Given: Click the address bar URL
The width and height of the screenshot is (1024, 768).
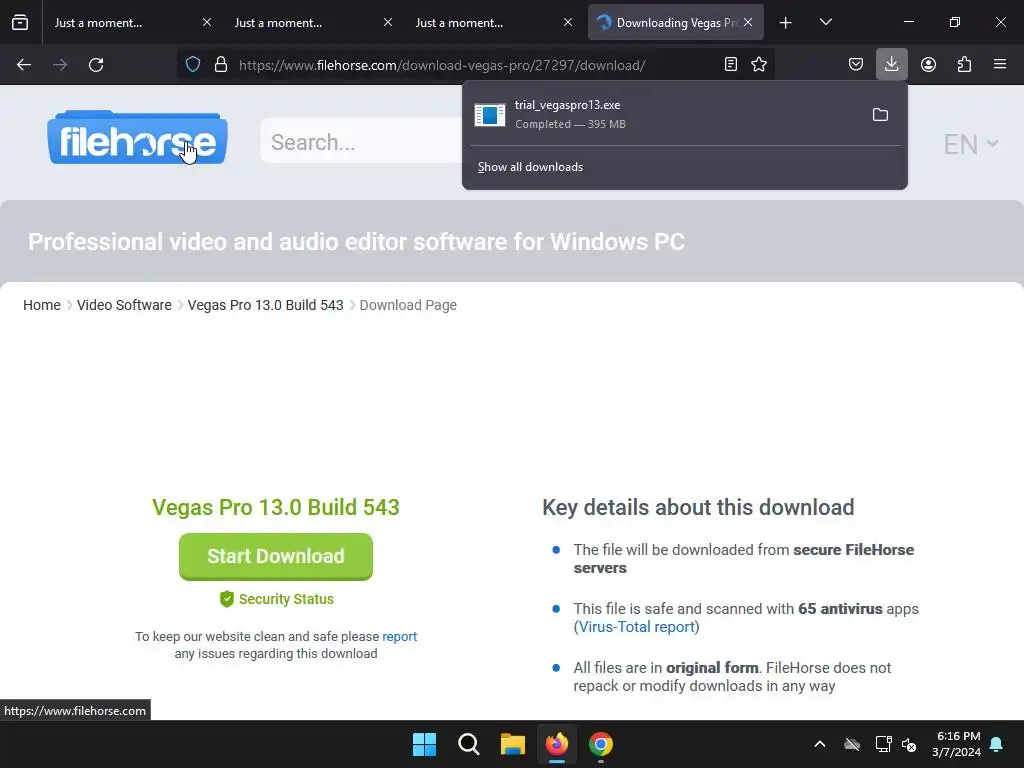Looking at the screenshot, I should (x=442, y=65).
